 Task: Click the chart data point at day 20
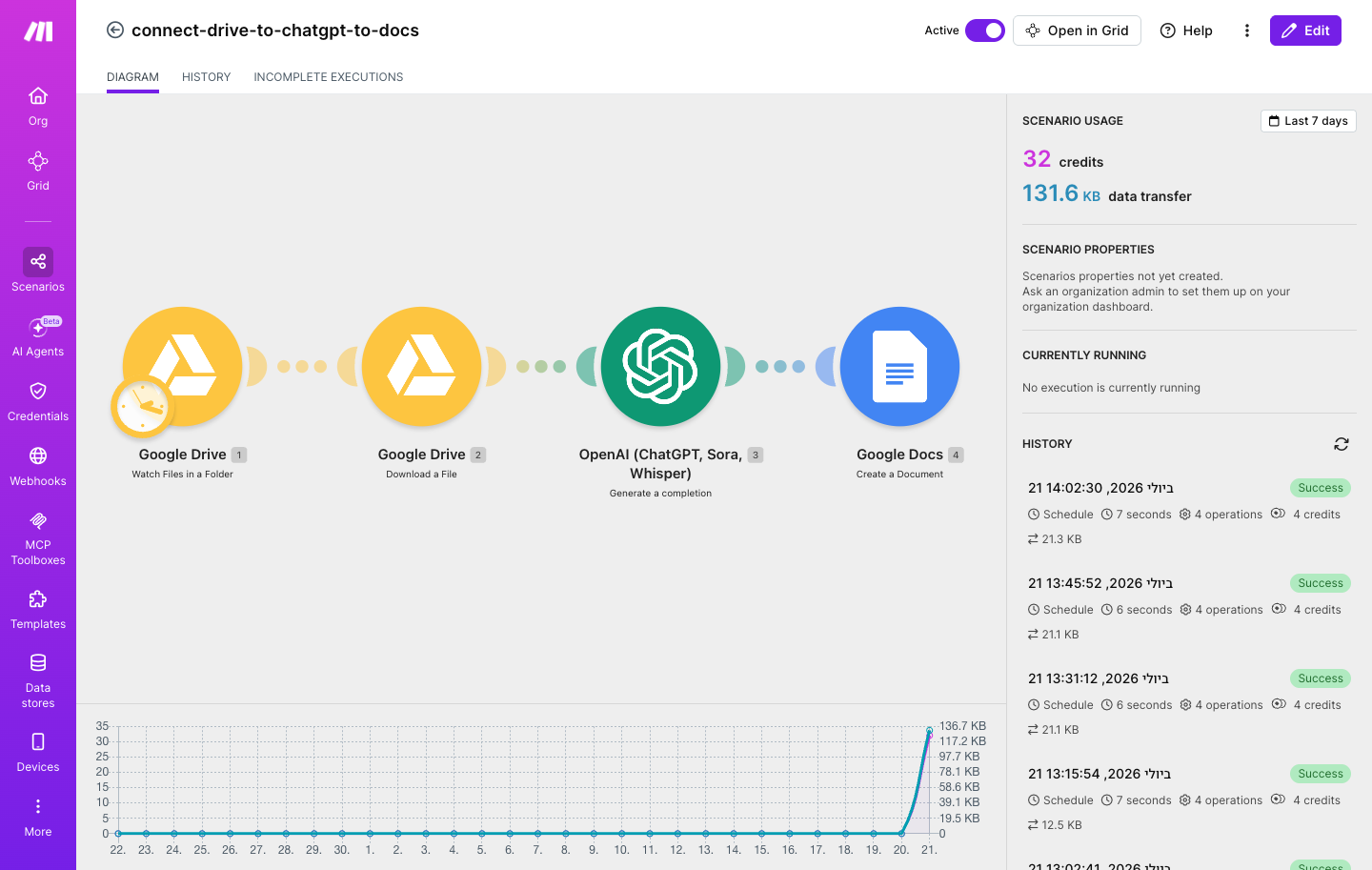click(x=901, y=834)
